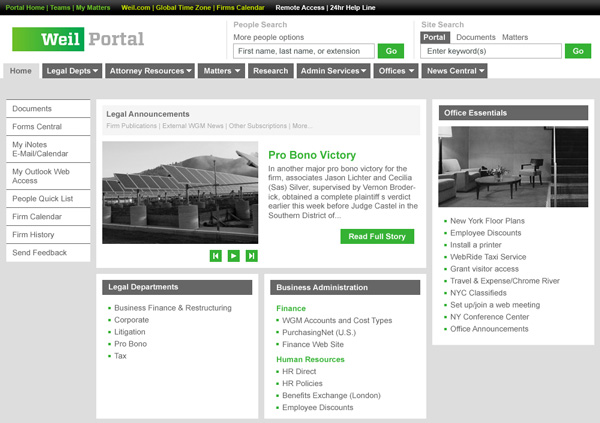Focus the people search name field
Image resolution: width=600 pixels, height=423 pixels.
pyautogui.click(x=304, y=51)
